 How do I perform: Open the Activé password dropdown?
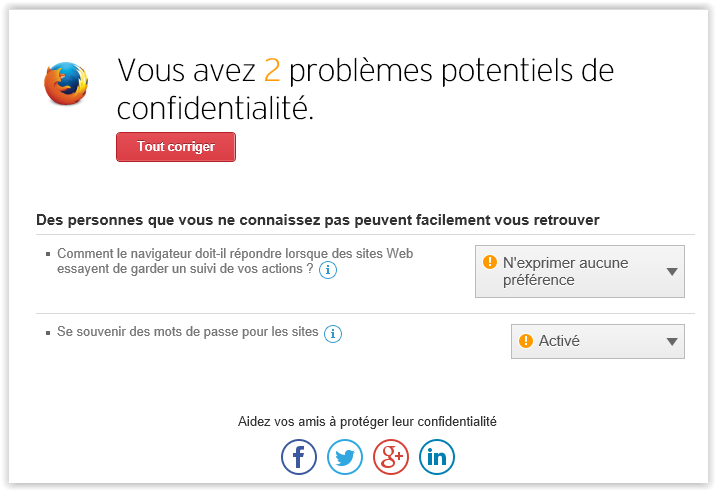point(597,341)
